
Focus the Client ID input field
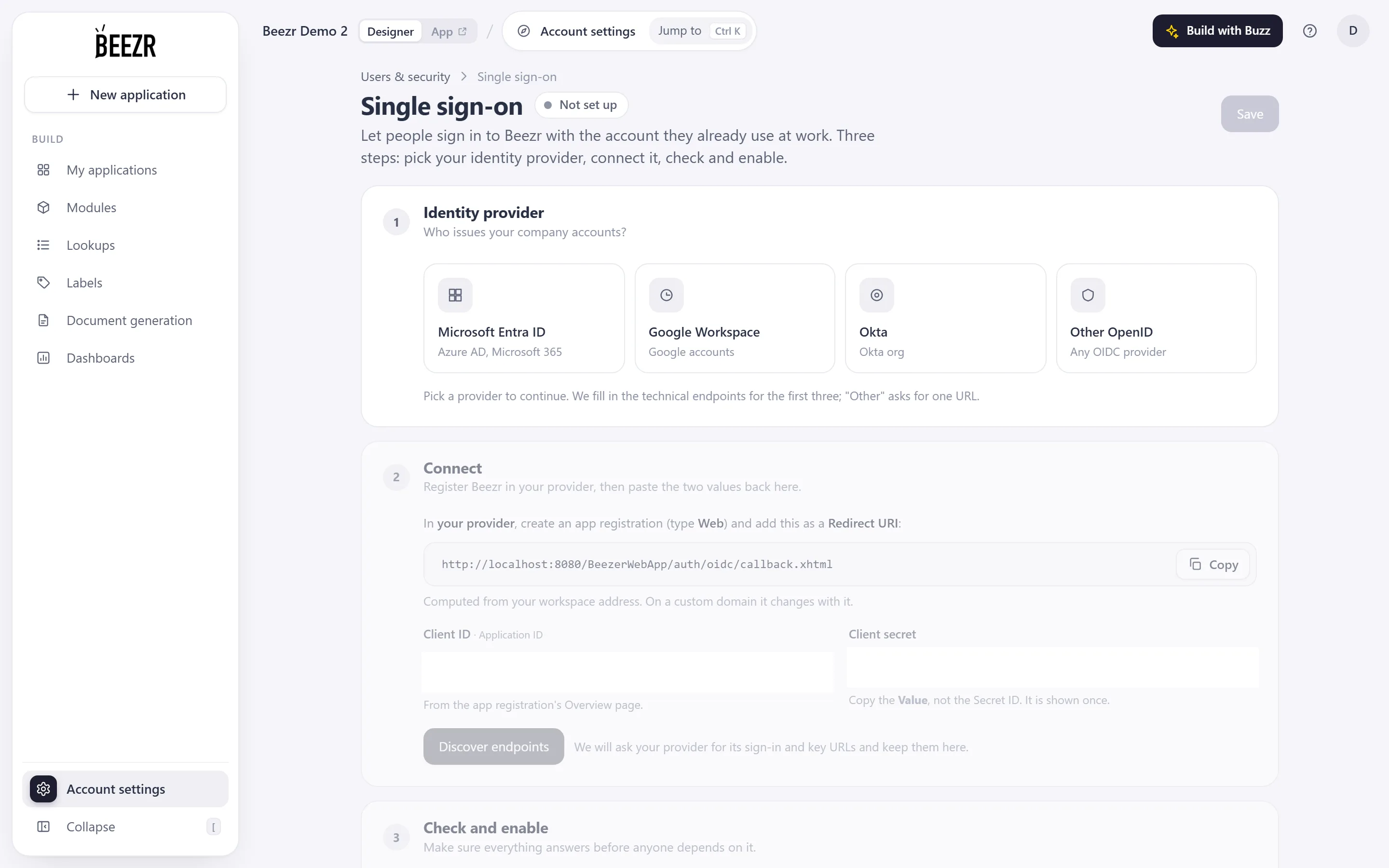627,672
